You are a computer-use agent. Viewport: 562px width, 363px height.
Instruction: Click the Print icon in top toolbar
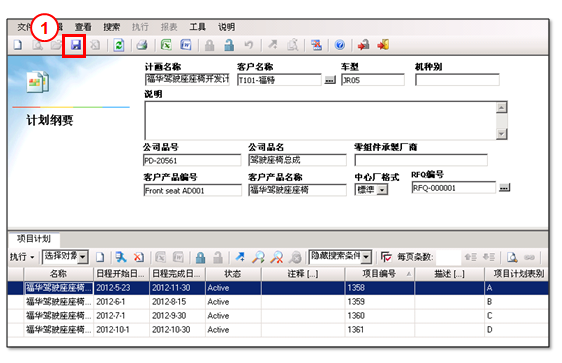tap(142, 45)
